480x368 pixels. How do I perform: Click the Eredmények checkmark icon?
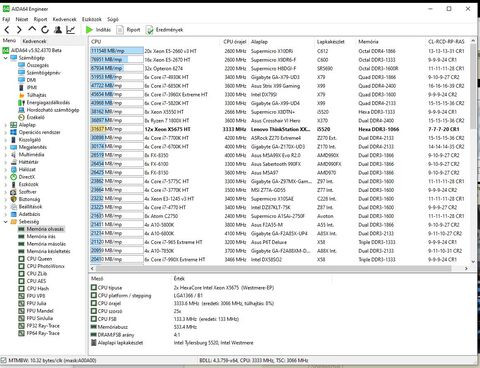coord(149,30)
